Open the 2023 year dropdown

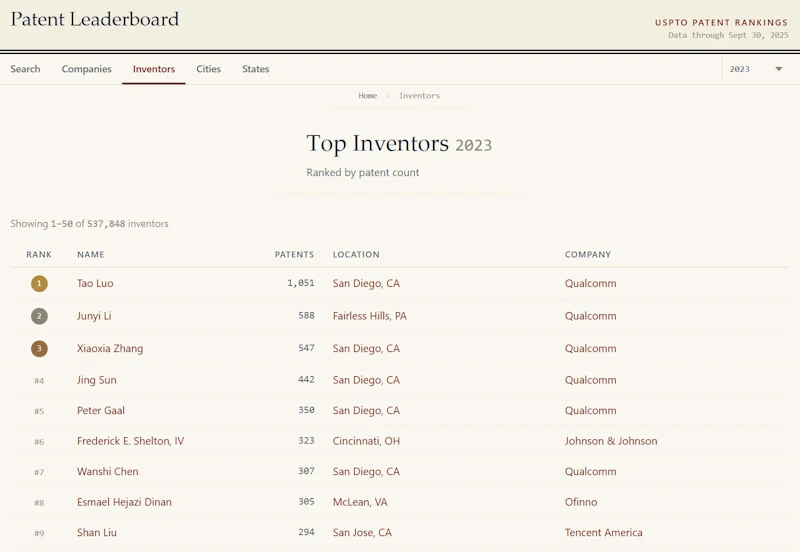(x=756, y=69)
